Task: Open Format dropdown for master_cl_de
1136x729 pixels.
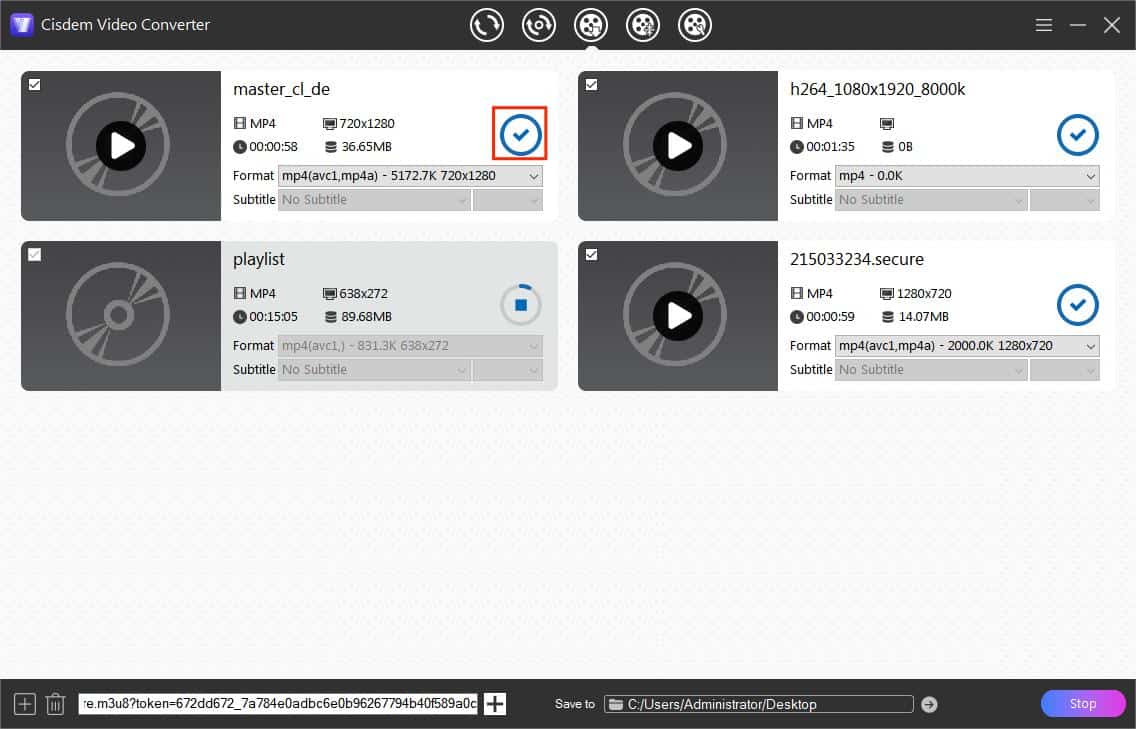Action: coord(410,176)
